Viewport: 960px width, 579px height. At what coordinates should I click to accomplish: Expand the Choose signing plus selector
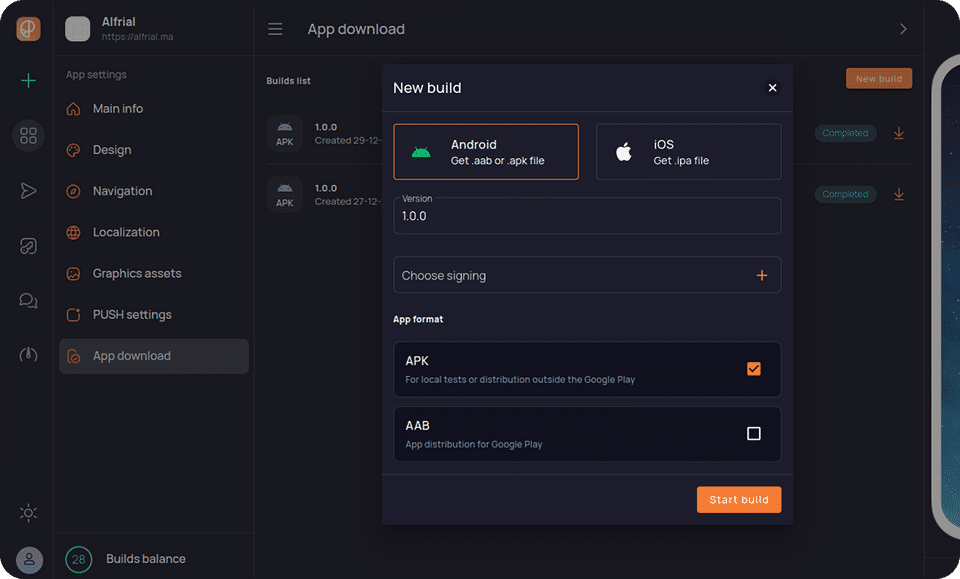761,275
